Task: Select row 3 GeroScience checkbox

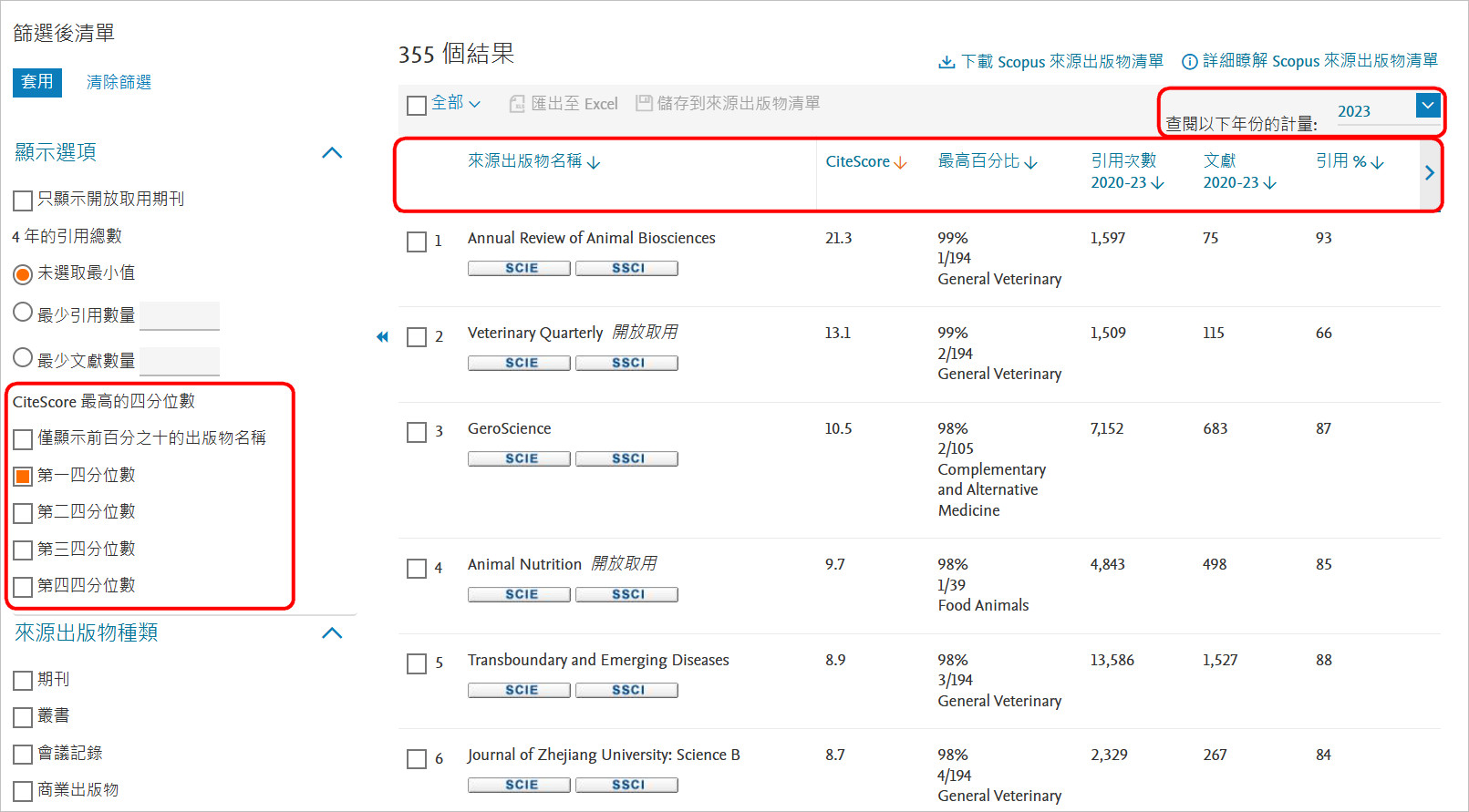Action: pyautogui.click(x=417, y=432)
